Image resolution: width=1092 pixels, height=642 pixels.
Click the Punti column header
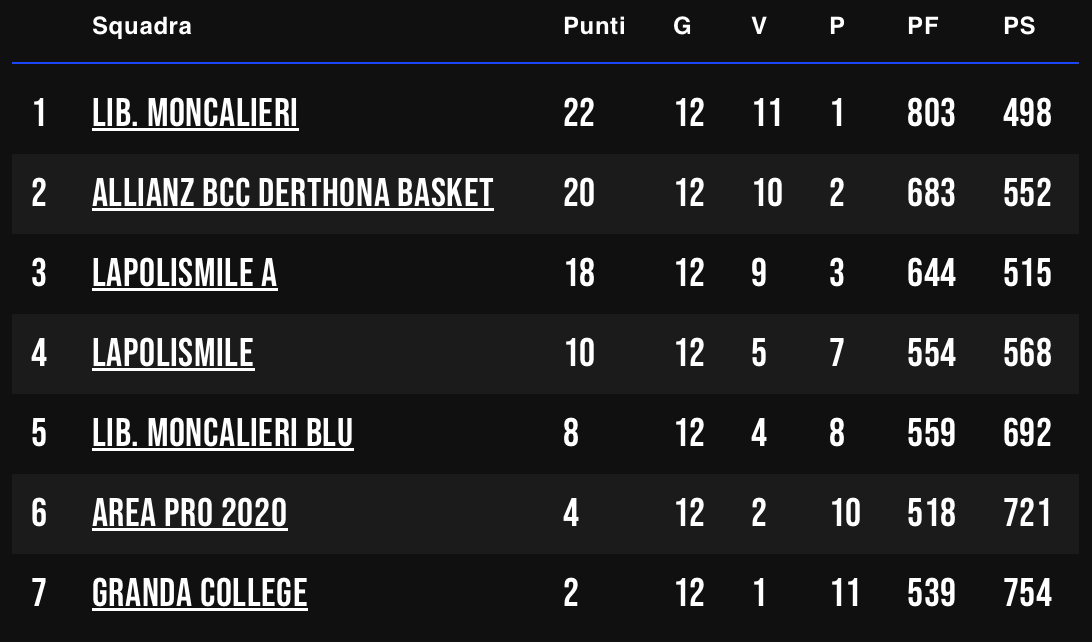594,26
